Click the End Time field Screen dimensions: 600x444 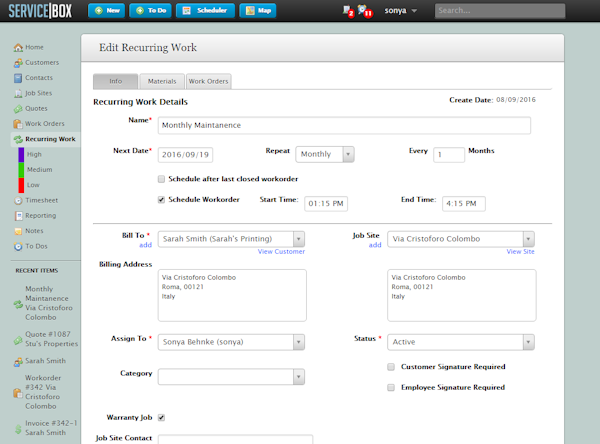[x=464, y=204]
